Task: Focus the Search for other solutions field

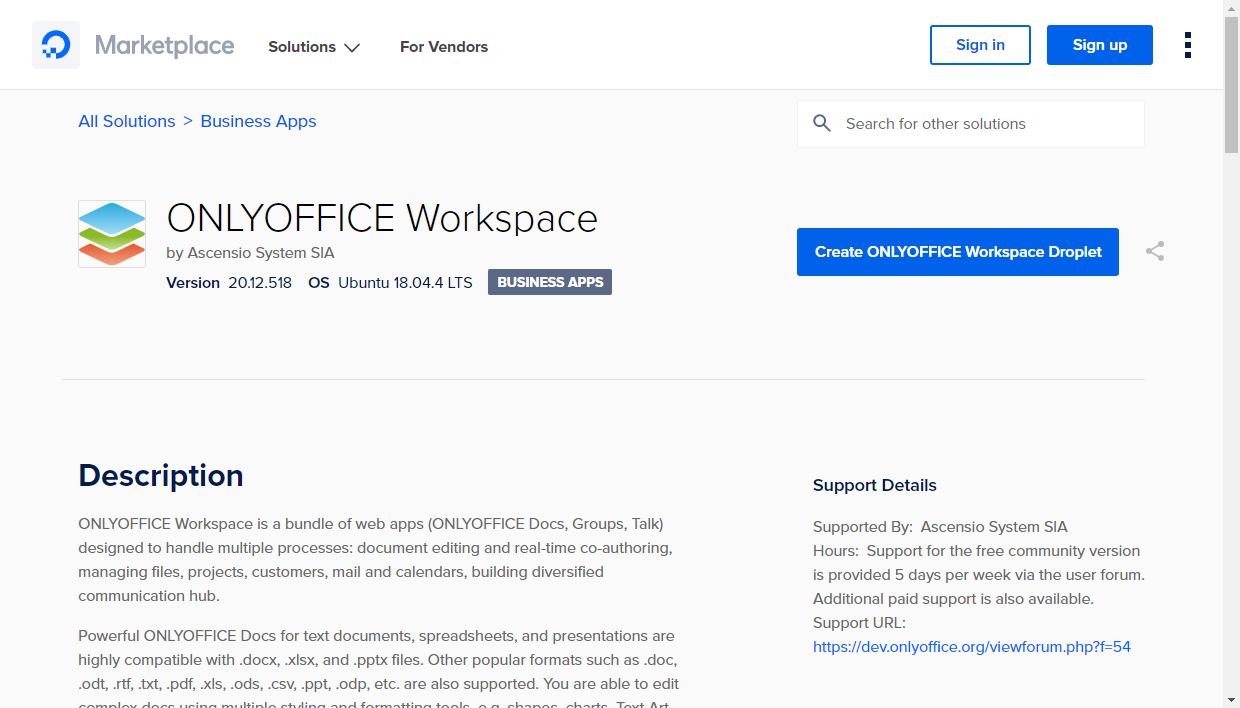Action: click(985, 124)
